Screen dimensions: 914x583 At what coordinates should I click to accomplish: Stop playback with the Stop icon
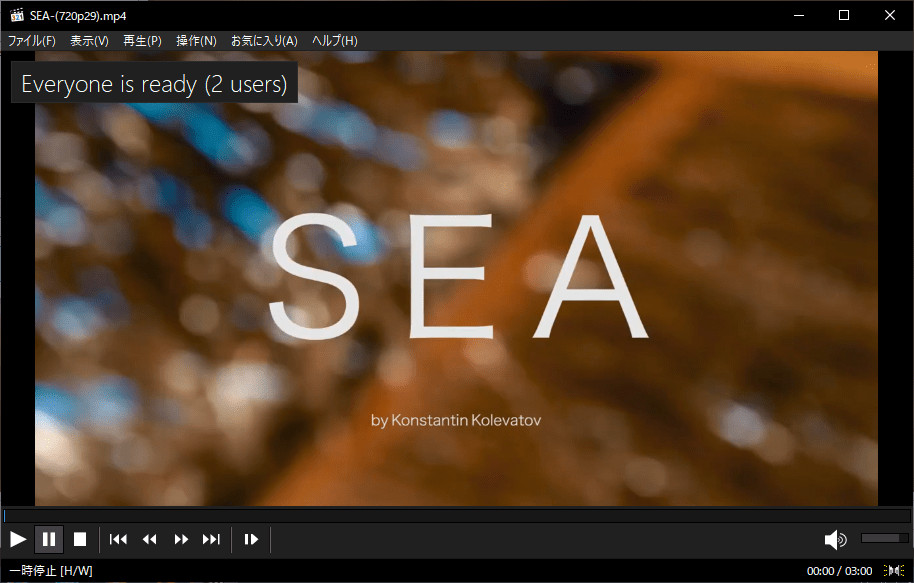point(80,539)
